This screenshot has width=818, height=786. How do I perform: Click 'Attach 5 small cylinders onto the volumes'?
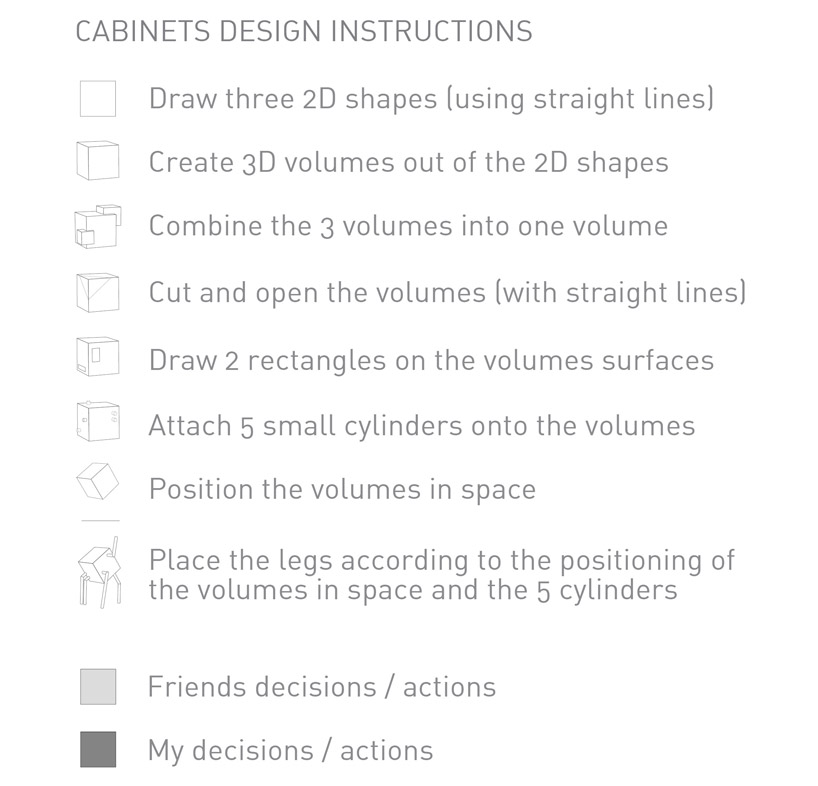click(422, 426)
